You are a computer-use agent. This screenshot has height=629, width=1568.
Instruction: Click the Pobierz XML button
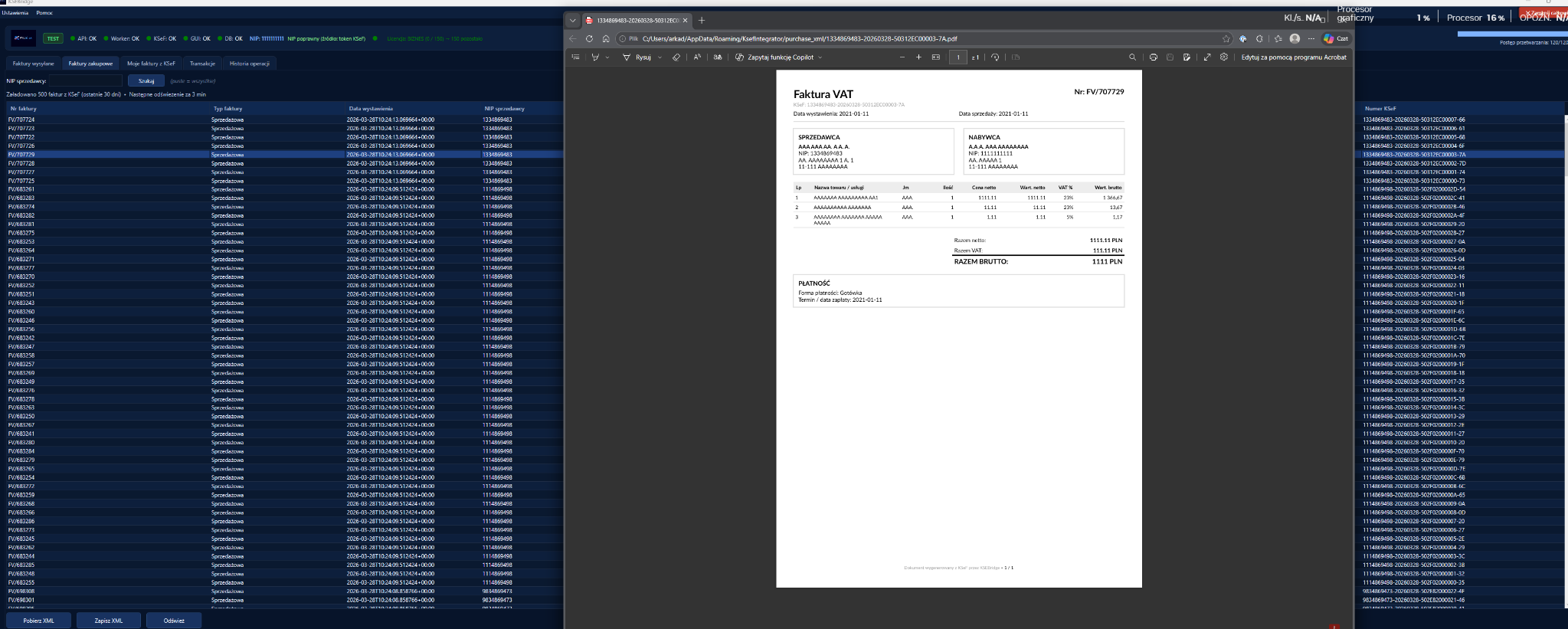point(38,621)
